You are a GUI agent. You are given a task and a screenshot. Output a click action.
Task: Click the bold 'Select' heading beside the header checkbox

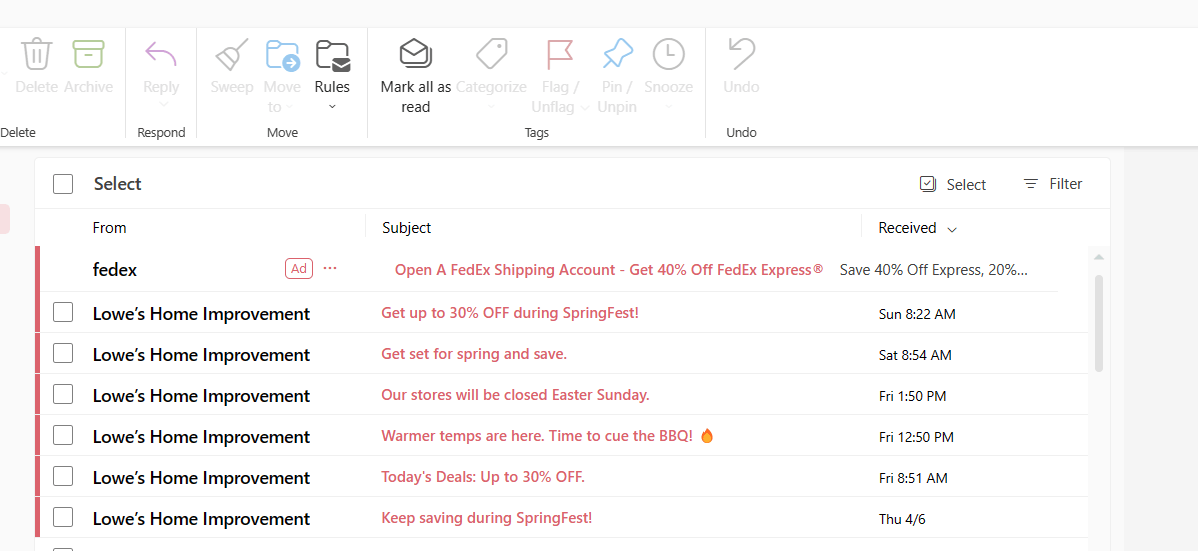point(118,184)
